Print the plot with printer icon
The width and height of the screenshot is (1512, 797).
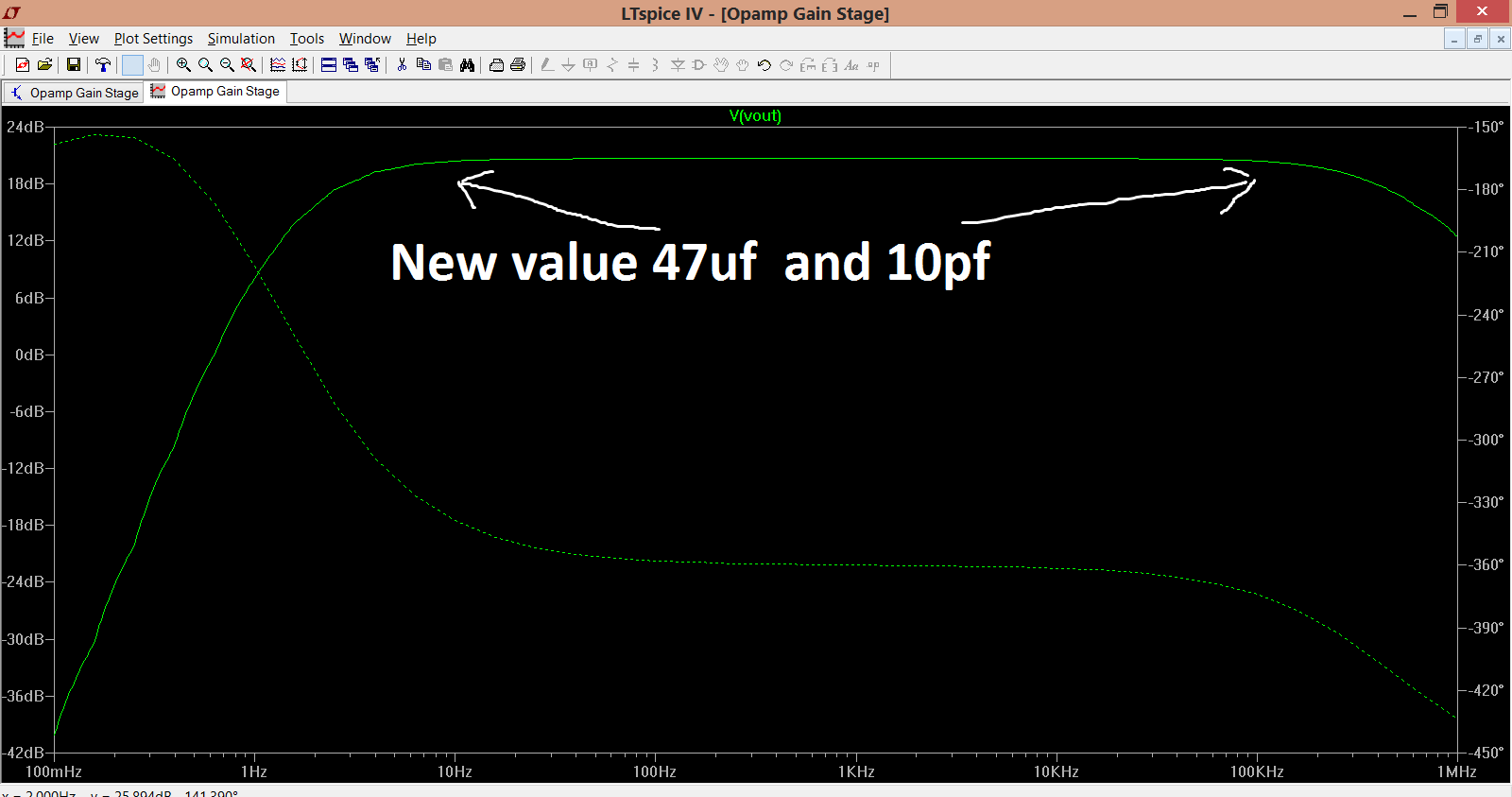[x=518, y=64]
